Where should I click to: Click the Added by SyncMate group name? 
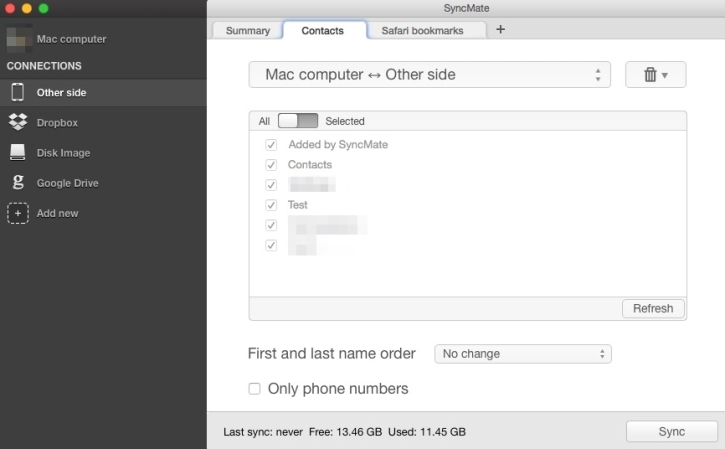pyautogui.click(x=338, y=144)
